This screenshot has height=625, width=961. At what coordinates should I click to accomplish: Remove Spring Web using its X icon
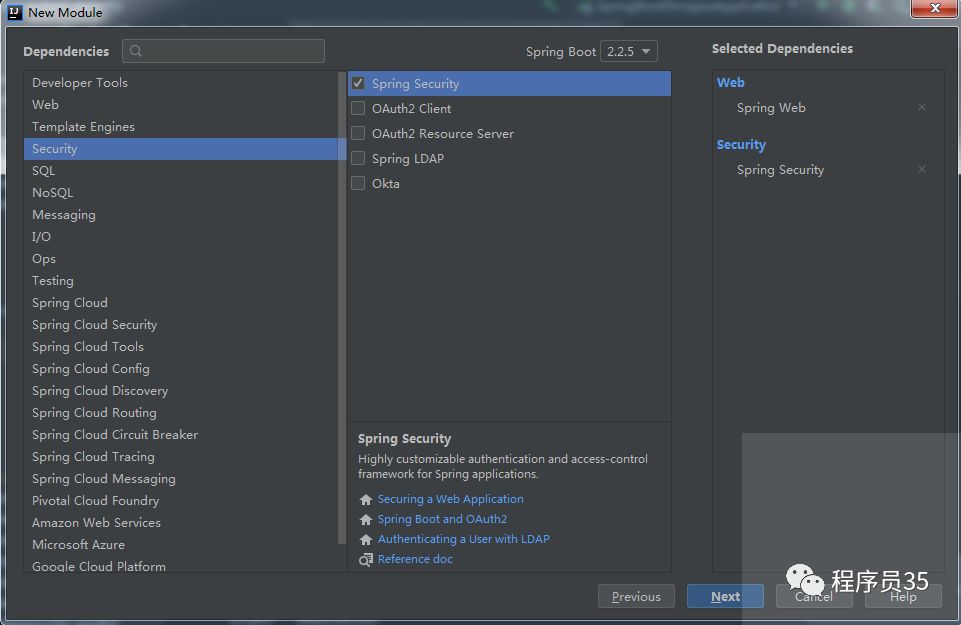(921, 107)
